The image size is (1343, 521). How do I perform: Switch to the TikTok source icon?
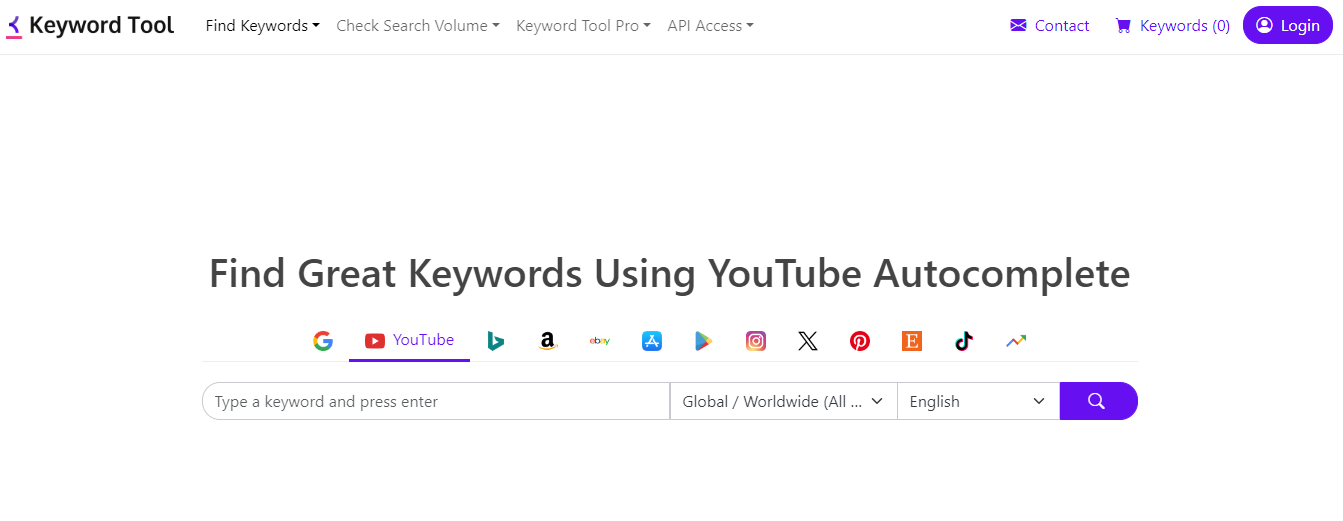(x=964, y=341)
